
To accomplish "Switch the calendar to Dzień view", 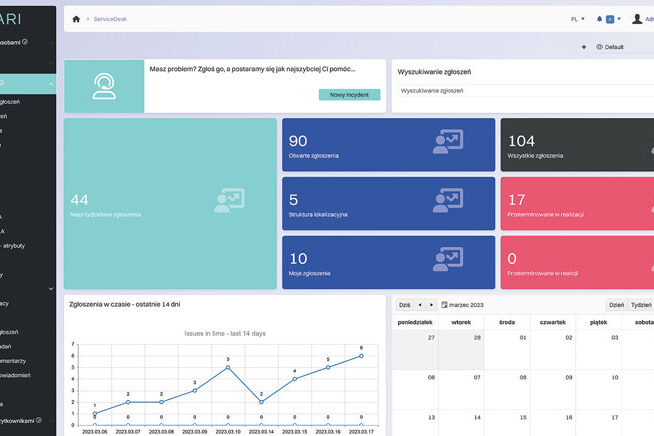I will click(x=616, y=305).
